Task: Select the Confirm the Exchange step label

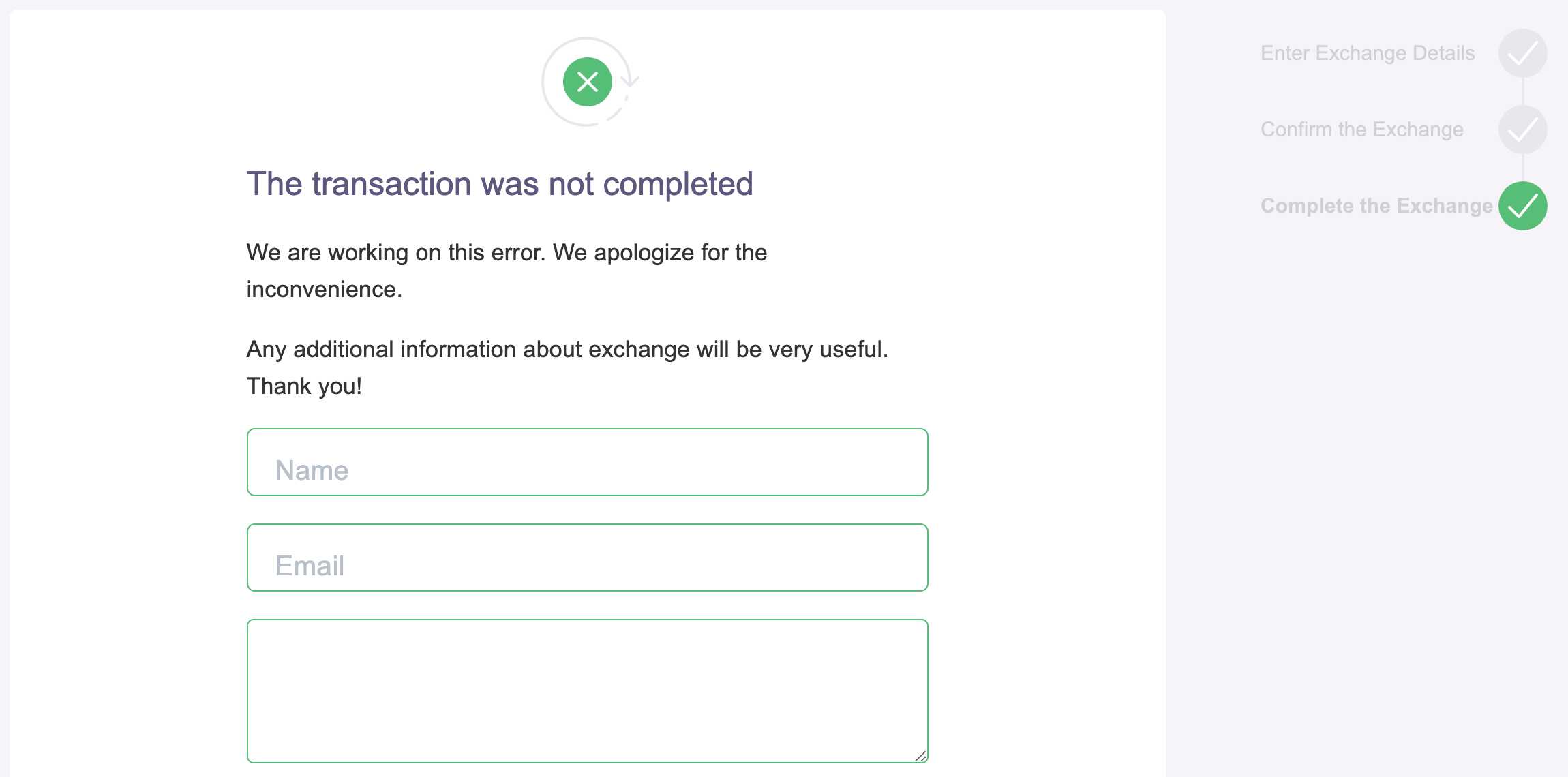Action: click(x=1361, y=129)
